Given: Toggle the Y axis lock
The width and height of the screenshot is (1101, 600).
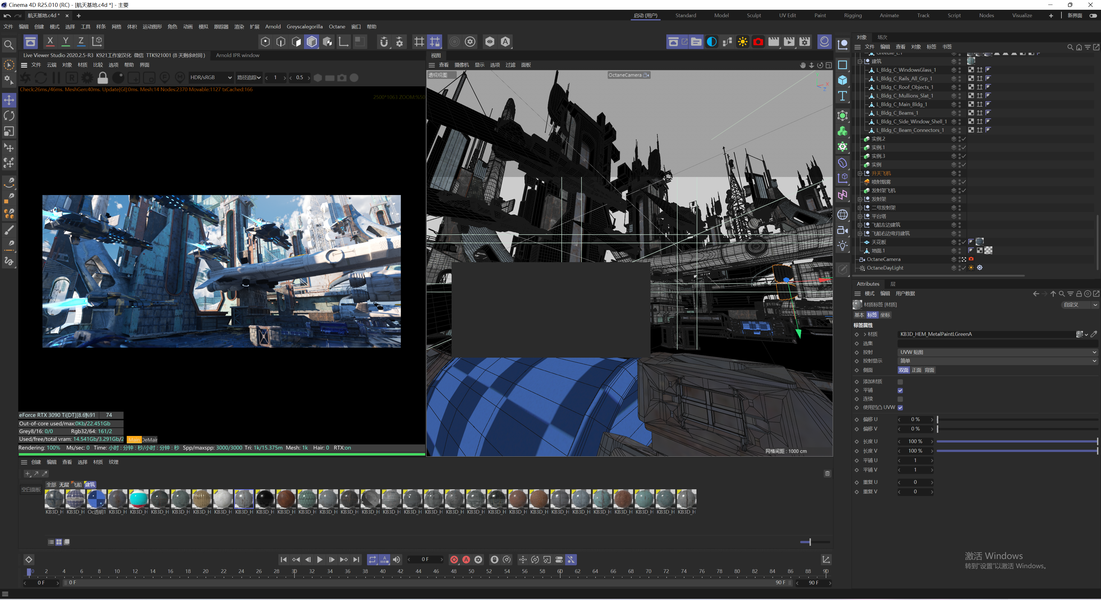Looking at the screenshot, I should [x=65, y=41].
